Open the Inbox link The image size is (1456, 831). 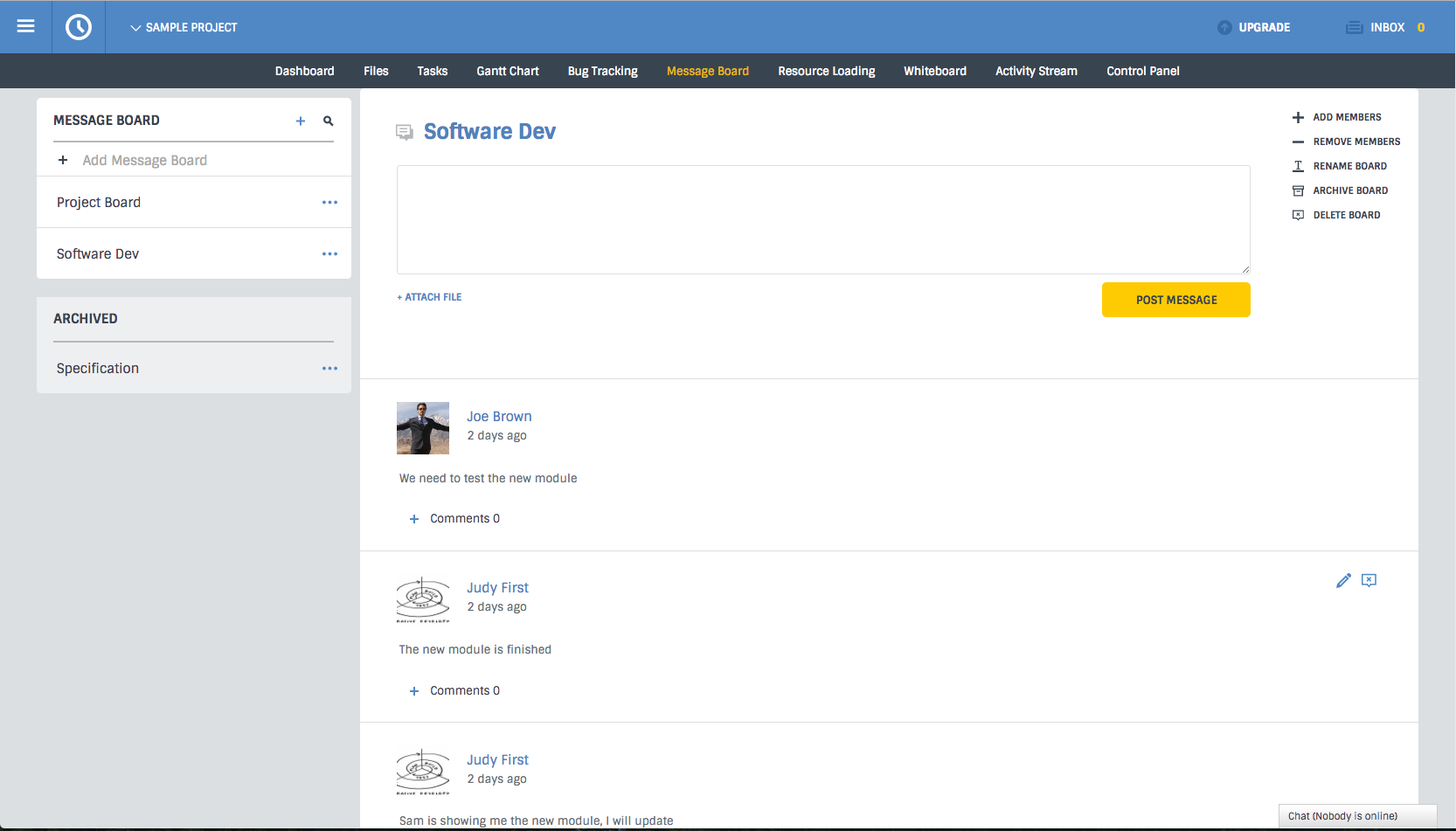1387,27
